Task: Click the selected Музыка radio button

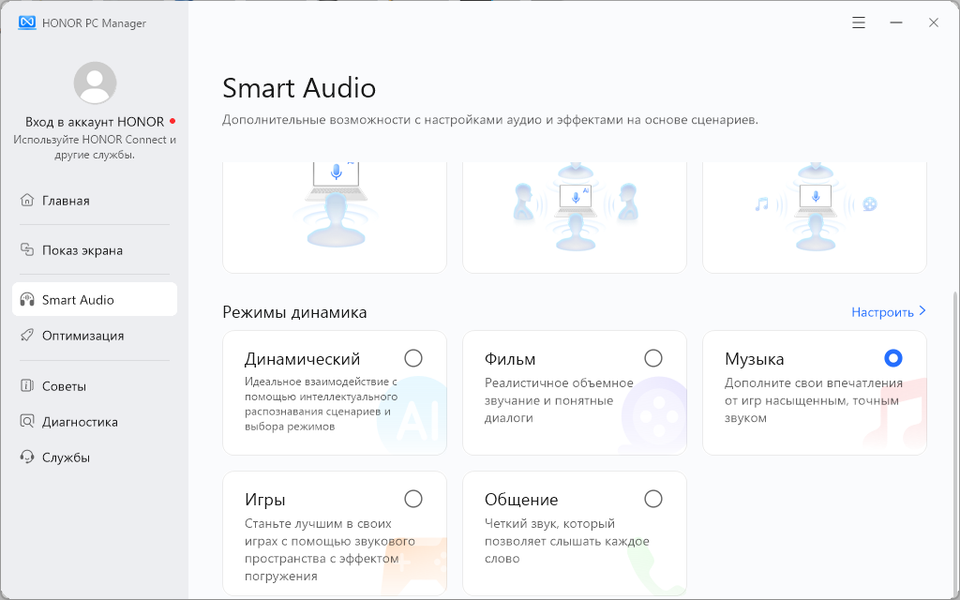Action: (893, 358)
